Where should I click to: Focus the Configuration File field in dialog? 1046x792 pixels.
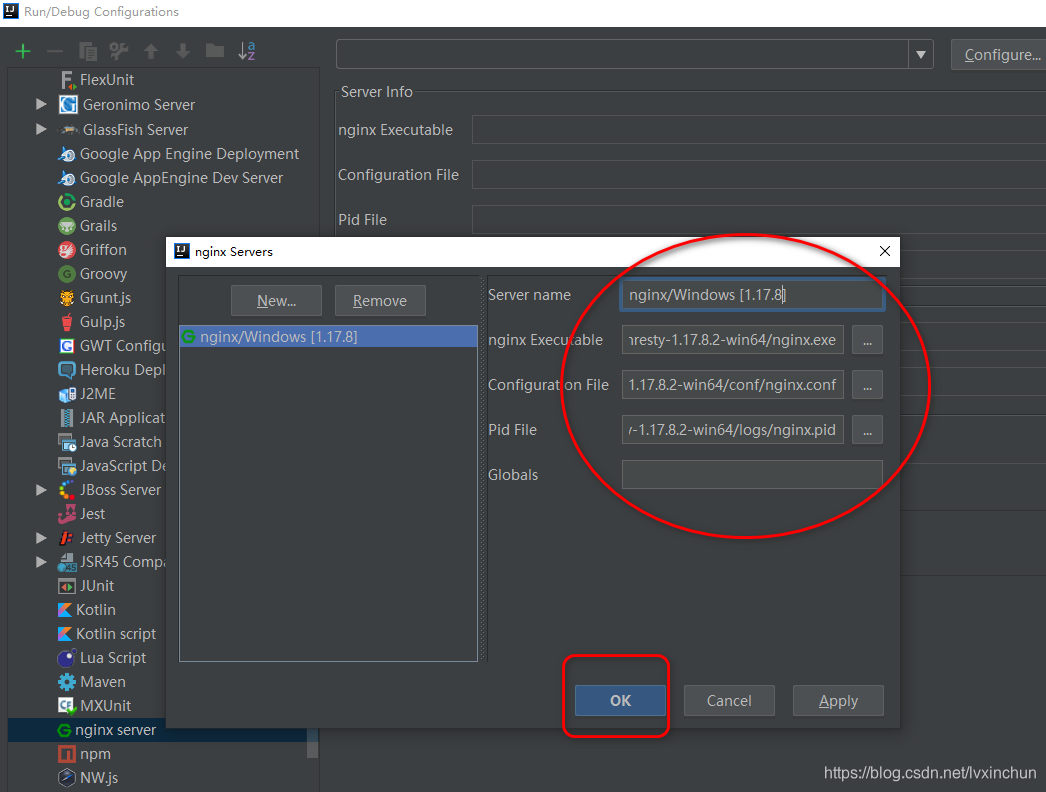(x=732, y=385)
